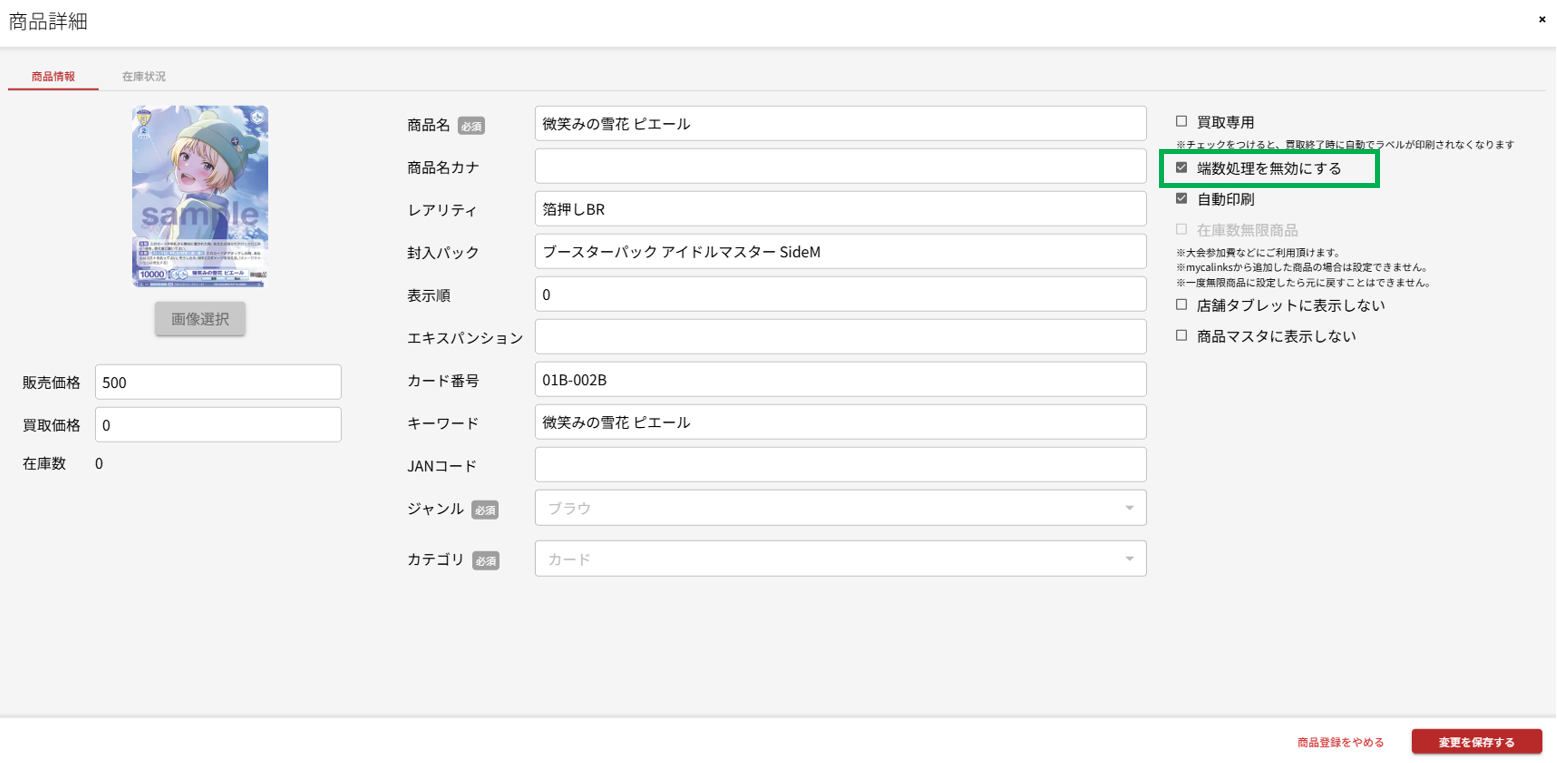Disable the 自動印刷 checkbox
This screenshot has height=763, width=1557.
(1181, 198)
